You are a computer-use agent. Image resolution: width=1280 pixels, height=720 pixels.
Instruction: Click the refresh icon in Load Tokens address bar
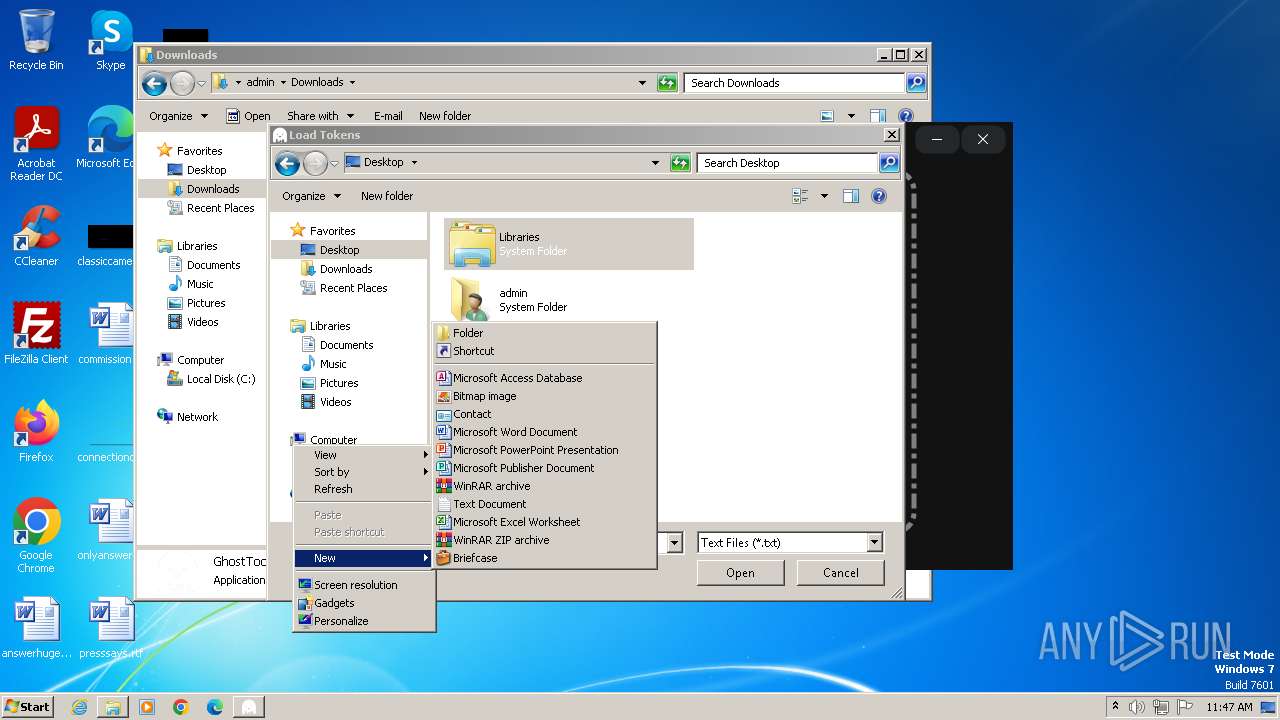pos(680,163)
